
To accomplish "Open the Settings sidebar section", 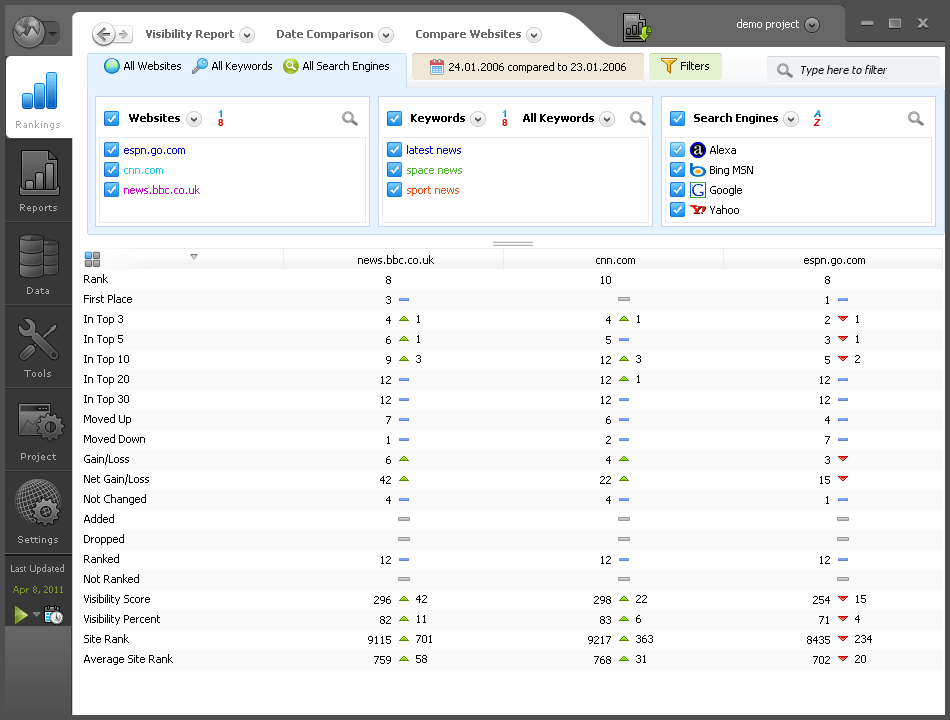I will click(38, 513).
